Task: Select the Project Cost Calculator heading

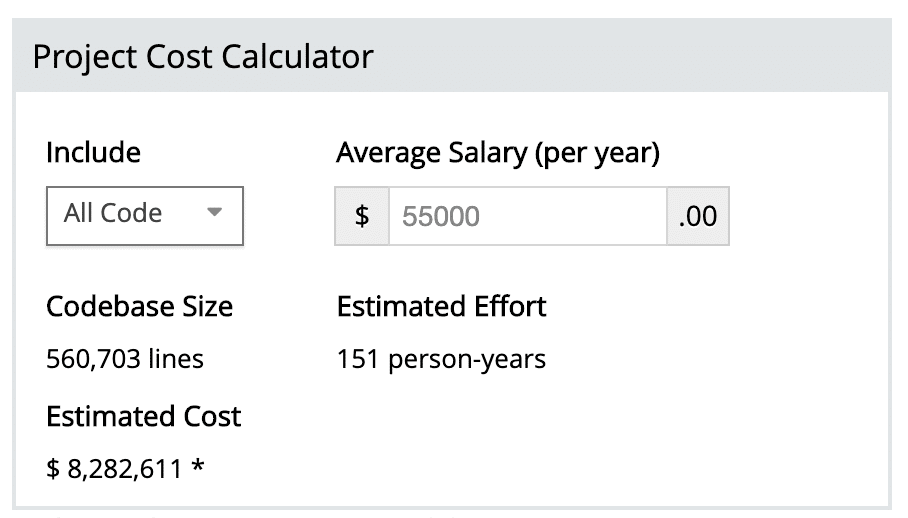Action: (x=203, y=56)
